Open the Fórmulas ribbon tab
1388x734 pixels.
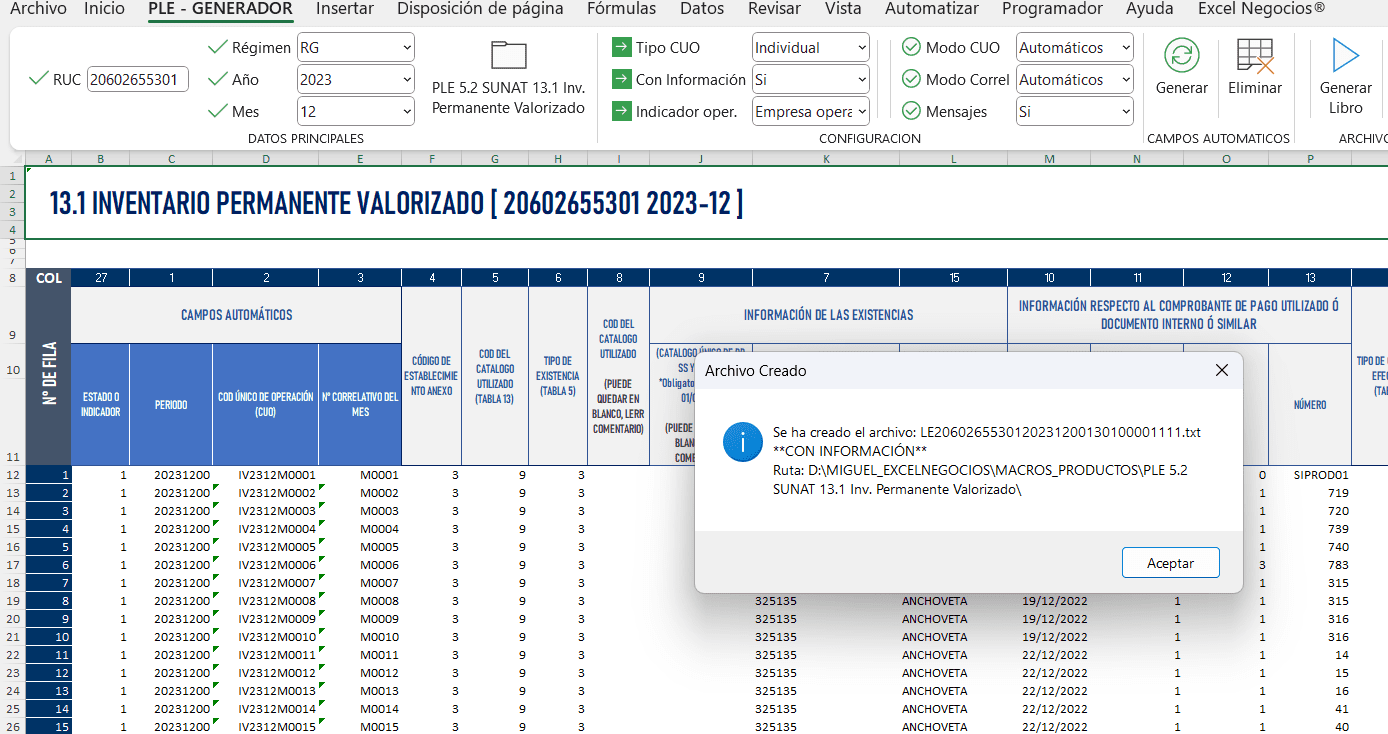pyautogui.click(x=621, y=9)
